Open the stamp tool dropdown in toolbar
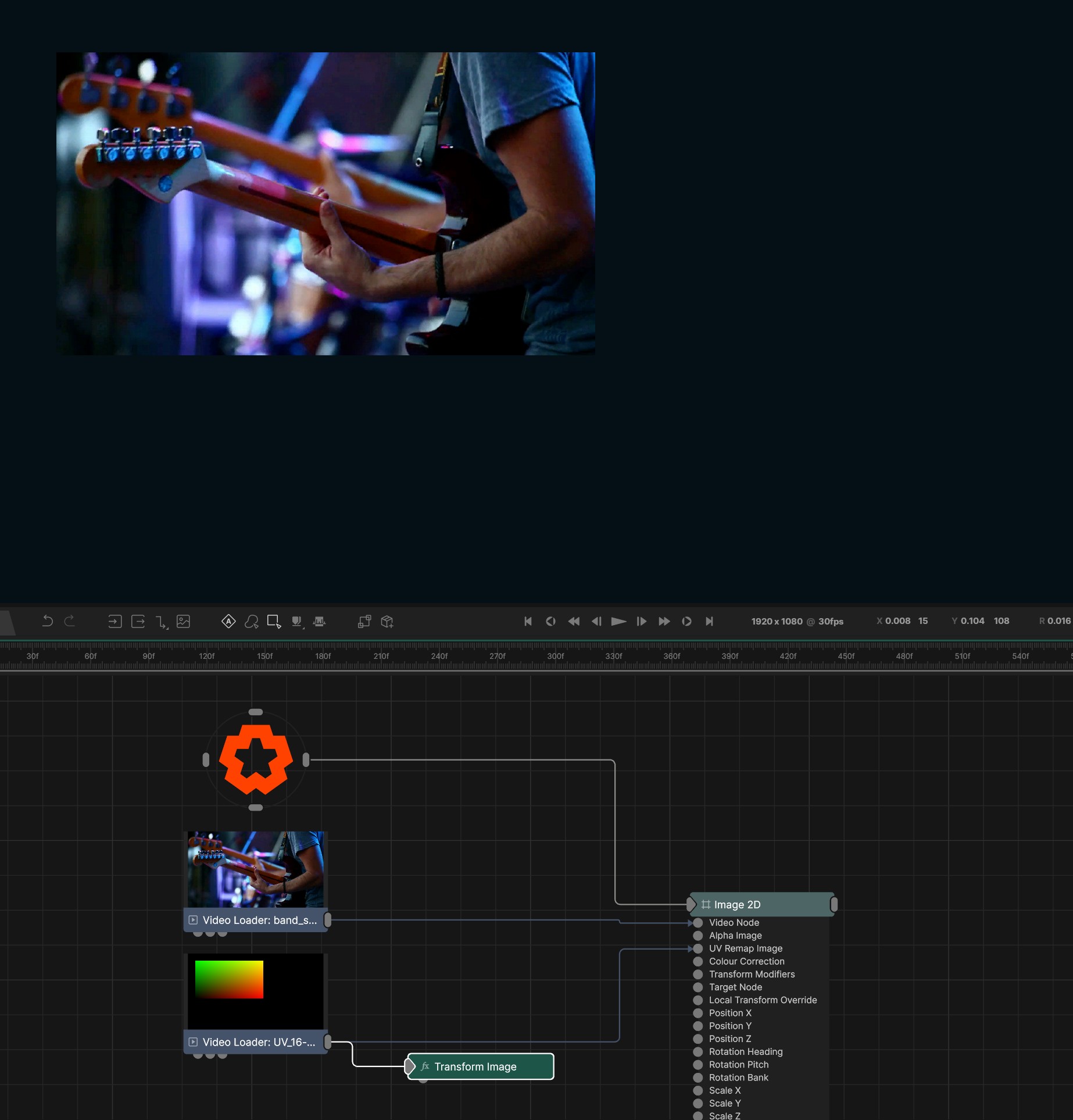This screenshot has width=1073, height=1120. pos(297,621)
